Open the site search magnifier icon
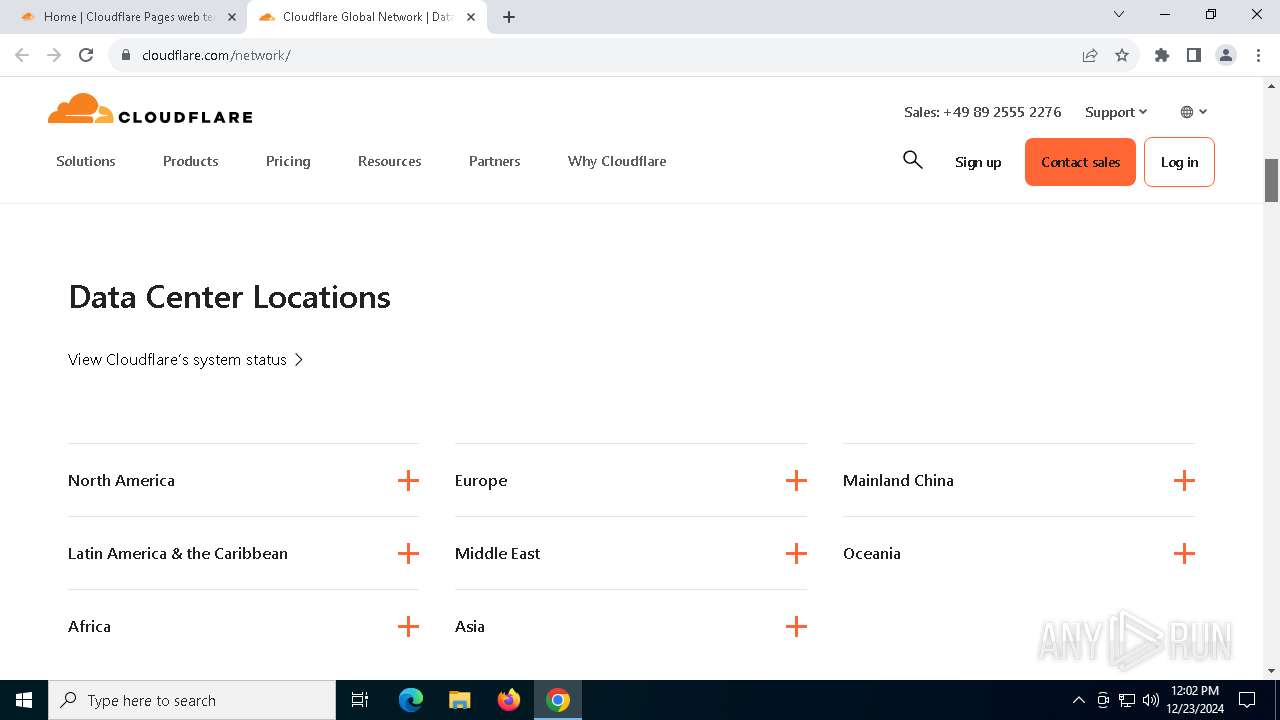1280x720 pixels. (912, 160)
